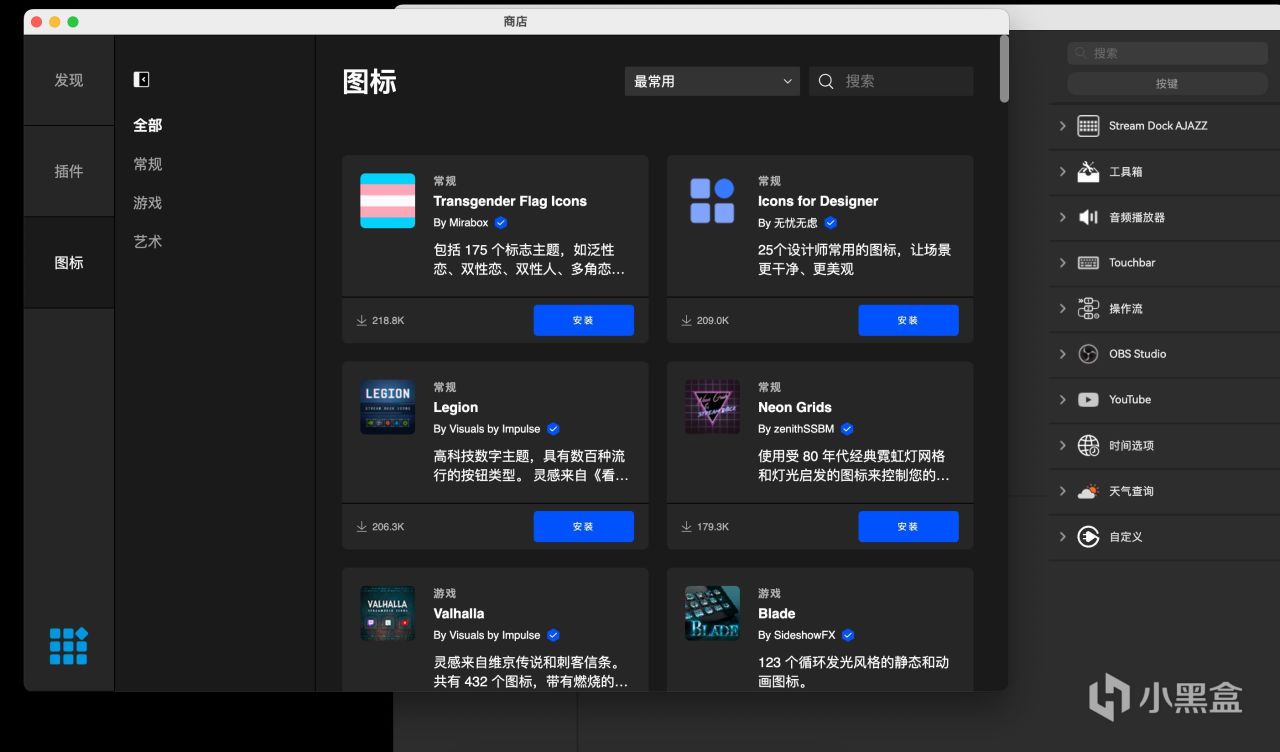This screenshot has width=1280, height=752.
Task: Install Transgender Flag Icons pack
Action: pyautogui.click(x=584, y=320)
